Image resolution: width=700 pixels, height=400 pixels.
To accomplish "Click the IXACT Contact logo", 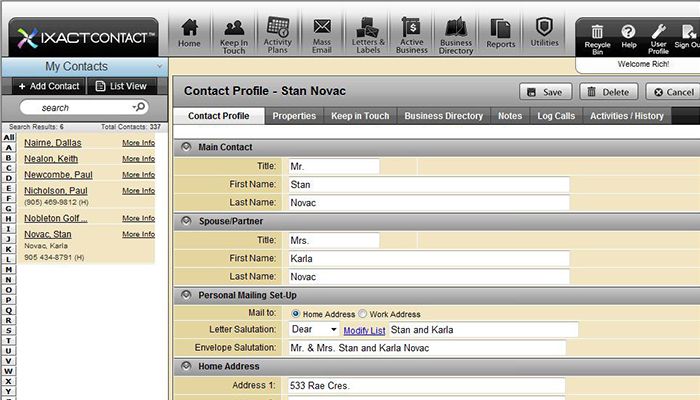I will tap(84, 38).
